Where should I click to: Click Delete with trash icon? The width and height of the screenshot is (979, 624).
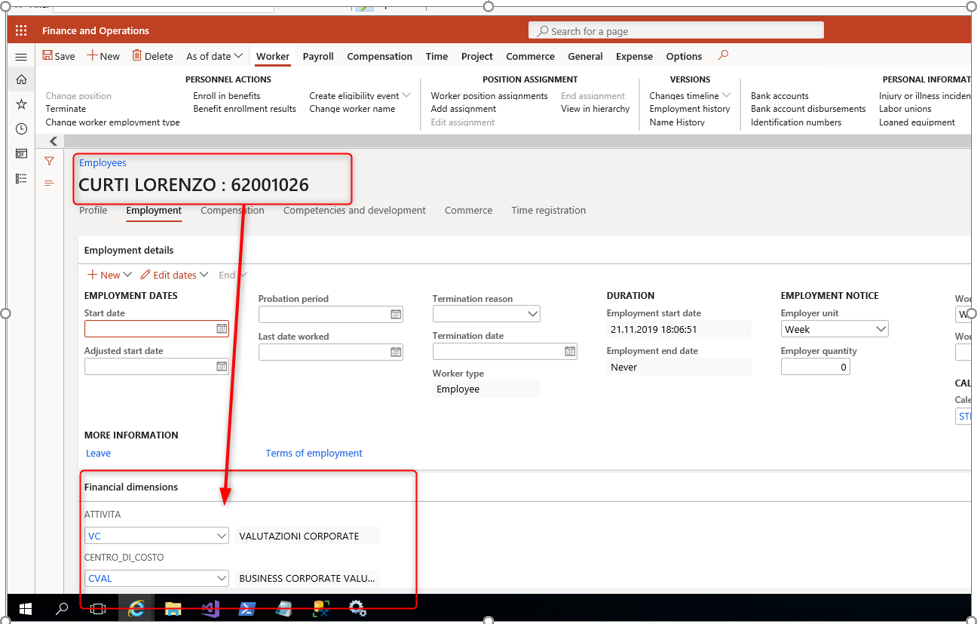(x=152, y=56)
